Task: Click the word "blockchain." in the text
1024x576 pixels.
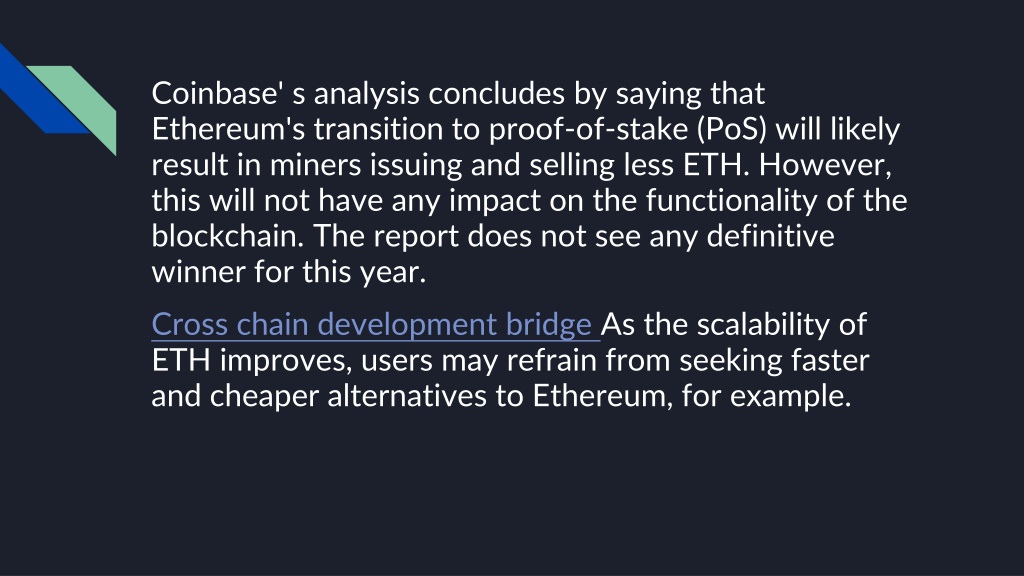Action: point(228,235)
